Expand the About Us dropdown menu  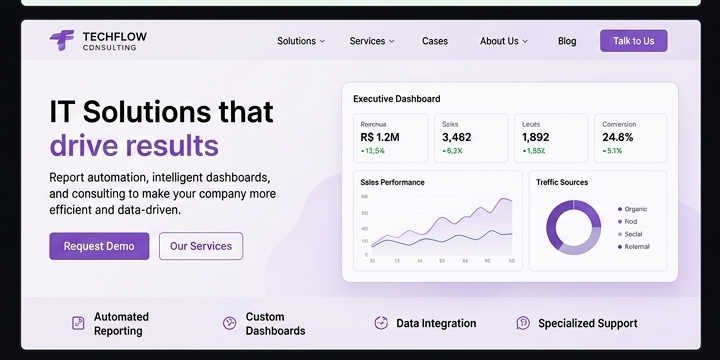(x=504, y=41)
